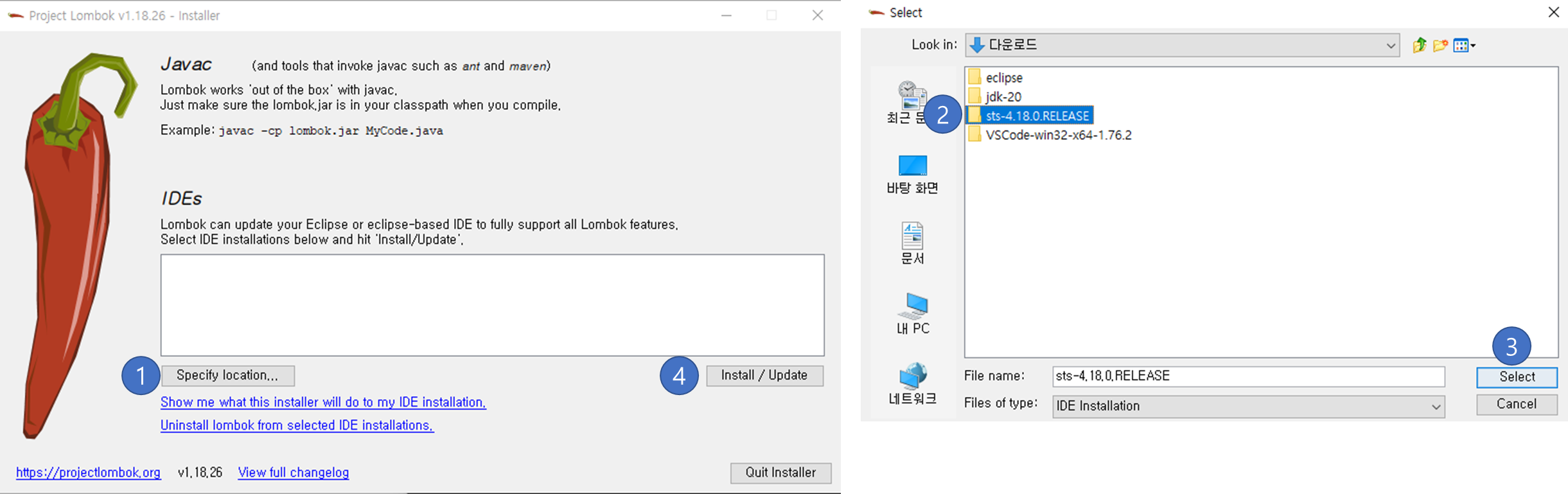Open the projectlombok.org website link
Screen dimensions: 1568x494
88,473
